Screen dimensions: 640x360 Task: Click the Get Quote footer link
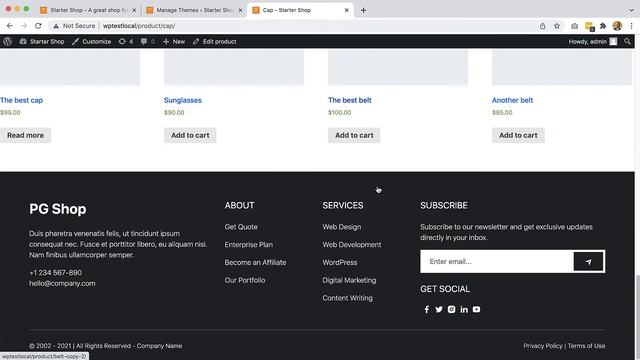(241, 227)
